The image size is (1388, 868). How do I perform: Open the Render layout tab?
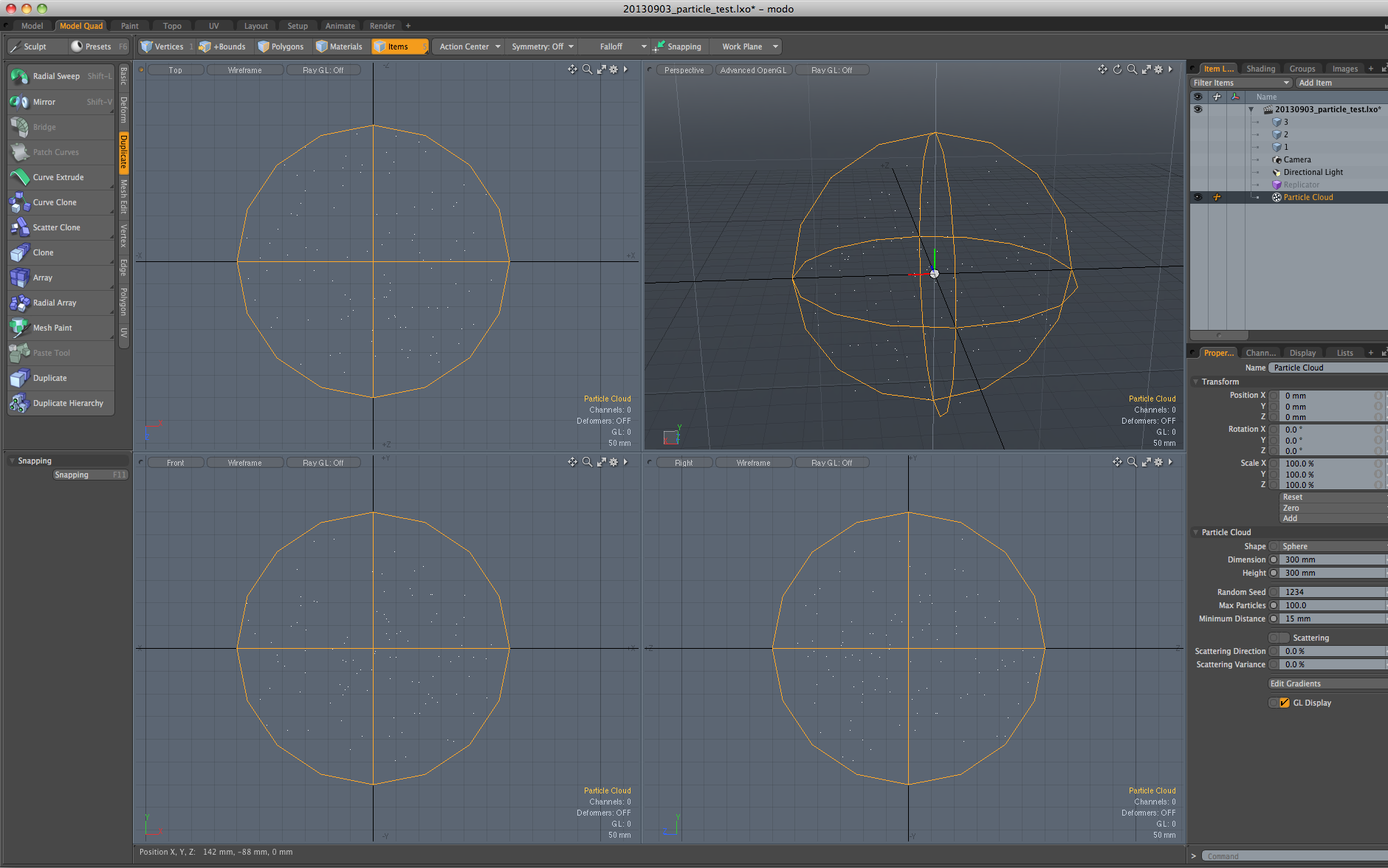(x=382, y=26)
